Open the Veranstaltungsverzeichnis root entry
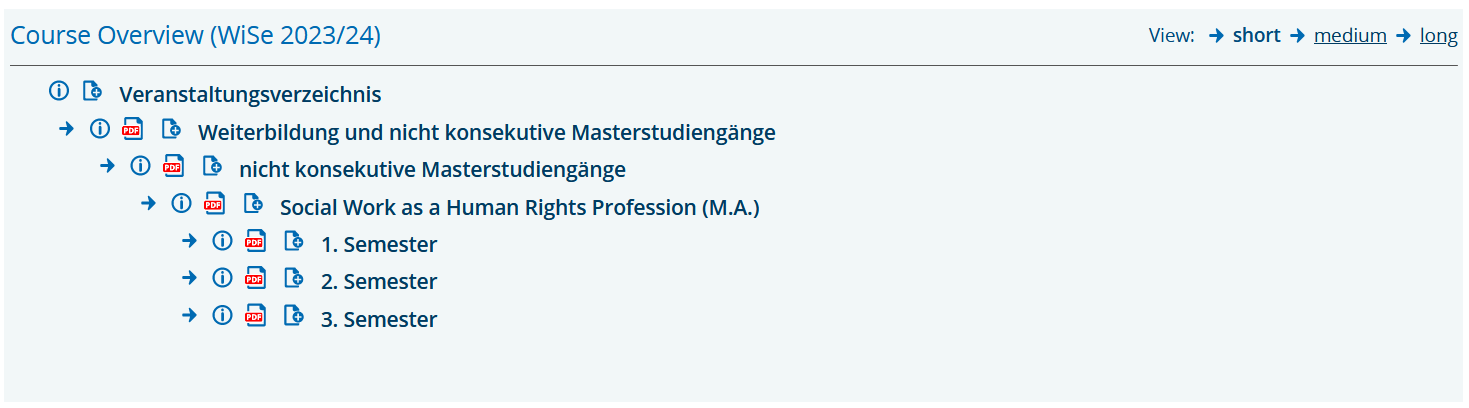 250,95
